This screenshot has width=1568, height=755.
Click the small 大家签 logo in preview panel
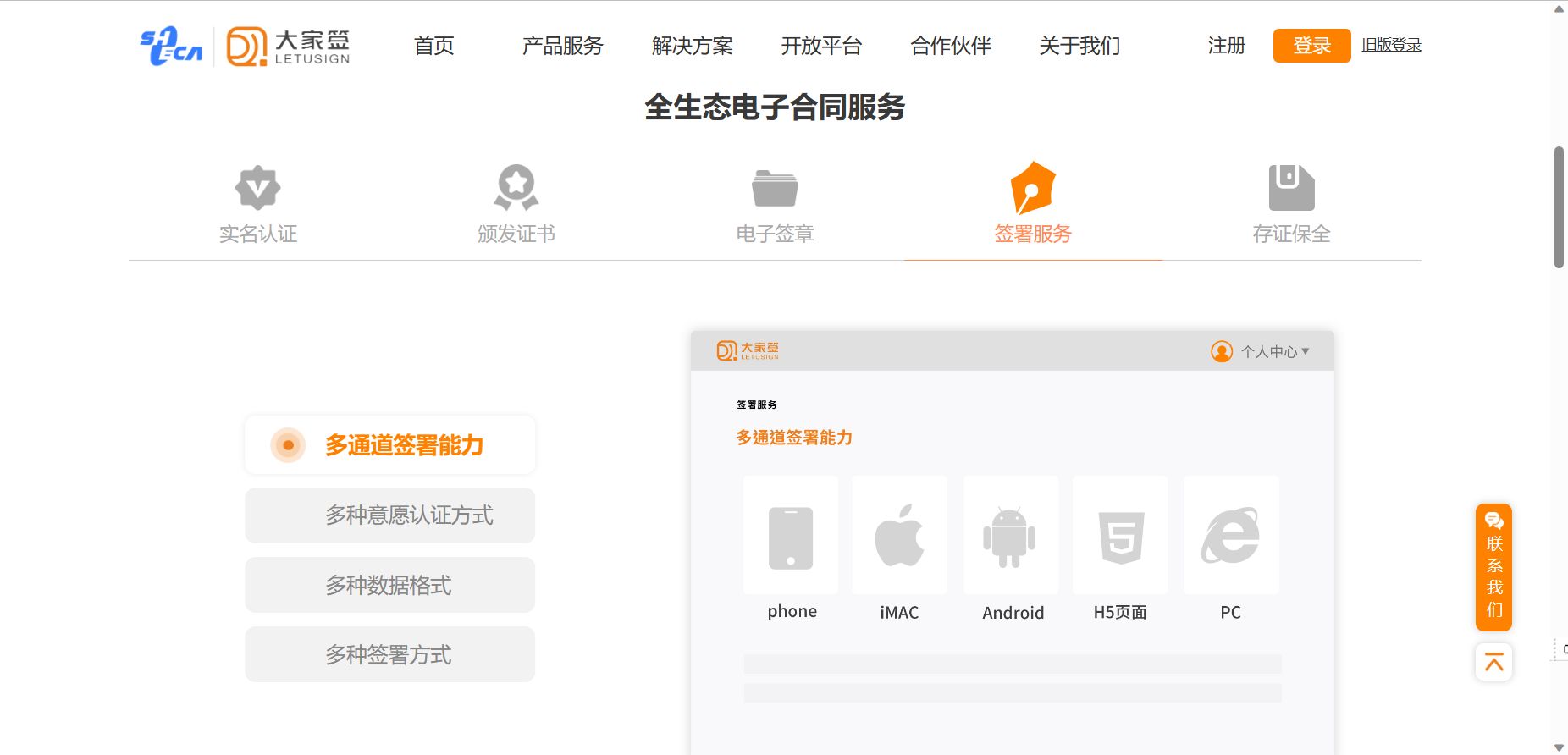[748, 350]
